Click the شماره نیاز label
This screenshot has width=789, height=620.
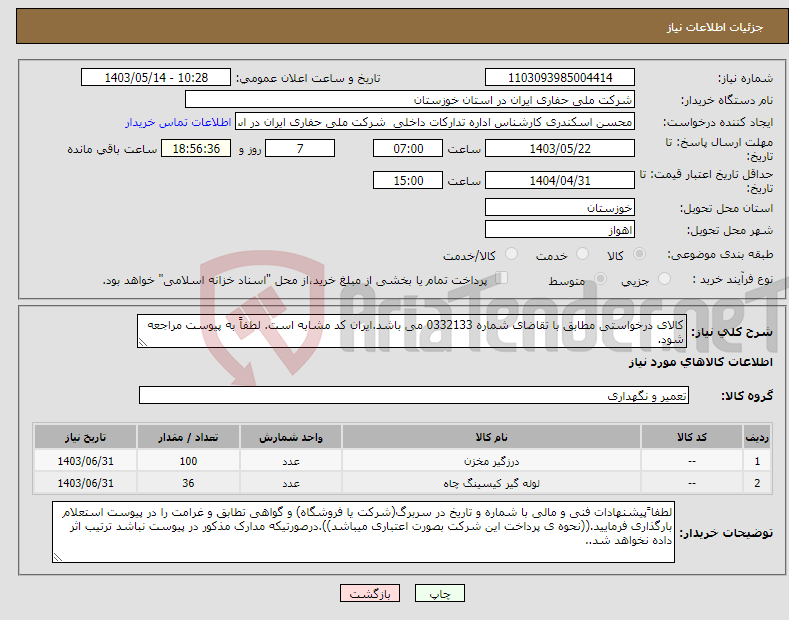pyautogui.click(x=745, y=78)
